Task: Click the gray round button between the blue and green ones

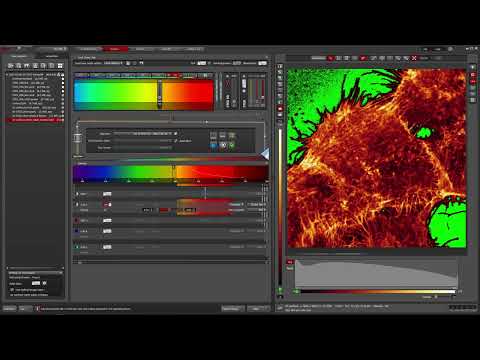Action: 223,145
